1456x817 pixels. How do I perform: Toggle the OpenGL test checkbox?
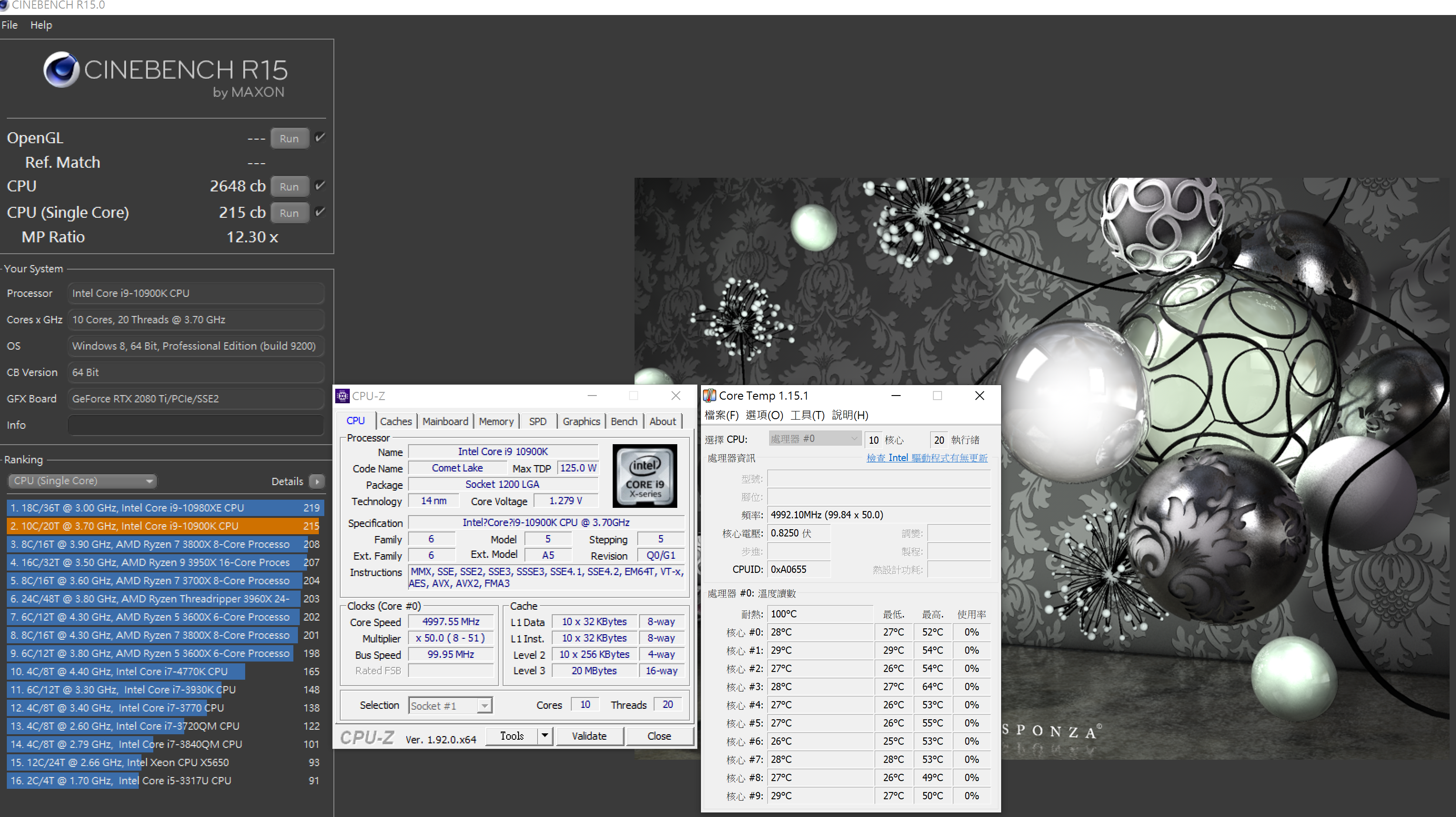[320, 137]
